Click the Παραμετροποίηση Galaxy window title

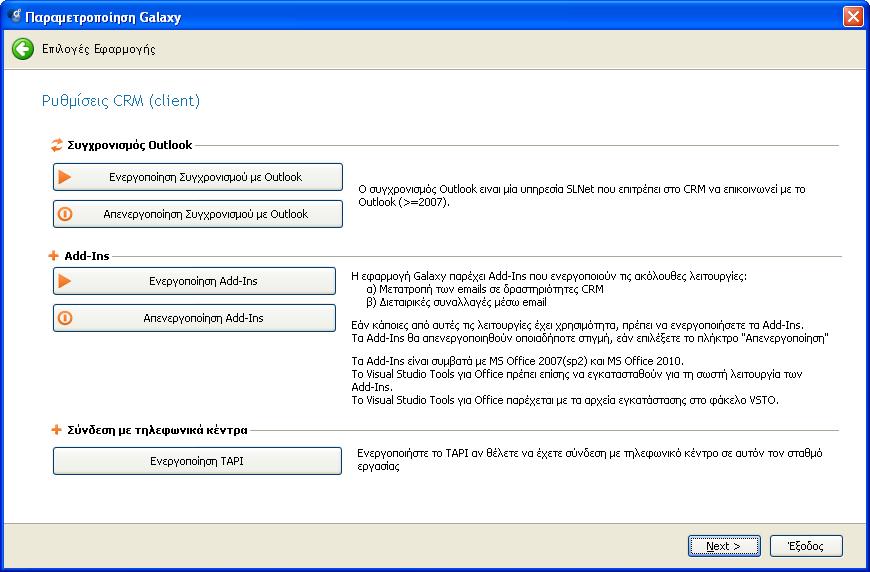(x=103, y=17)
